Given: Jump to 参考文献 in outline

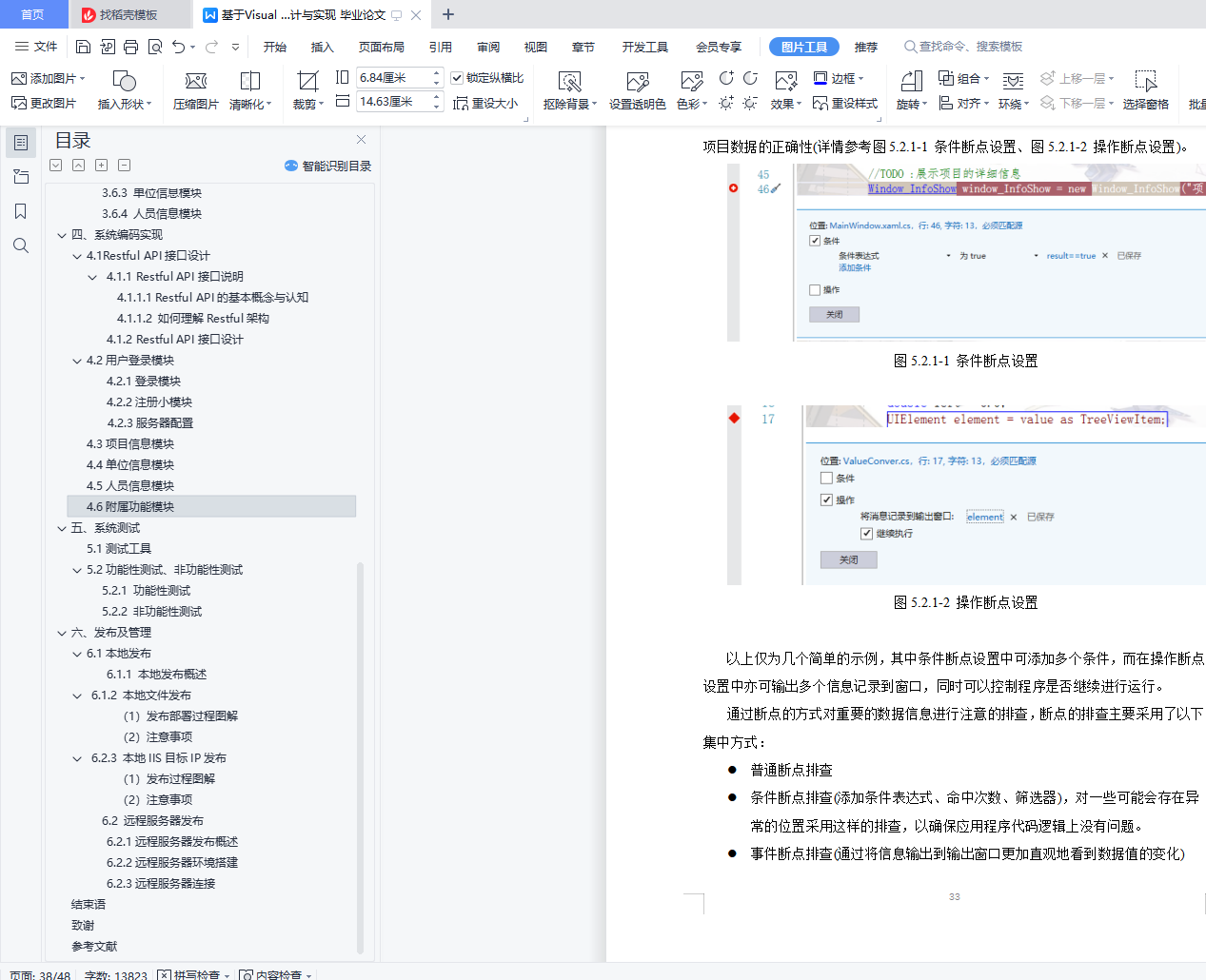Looking at the screenshot, I should pos(94,947).
